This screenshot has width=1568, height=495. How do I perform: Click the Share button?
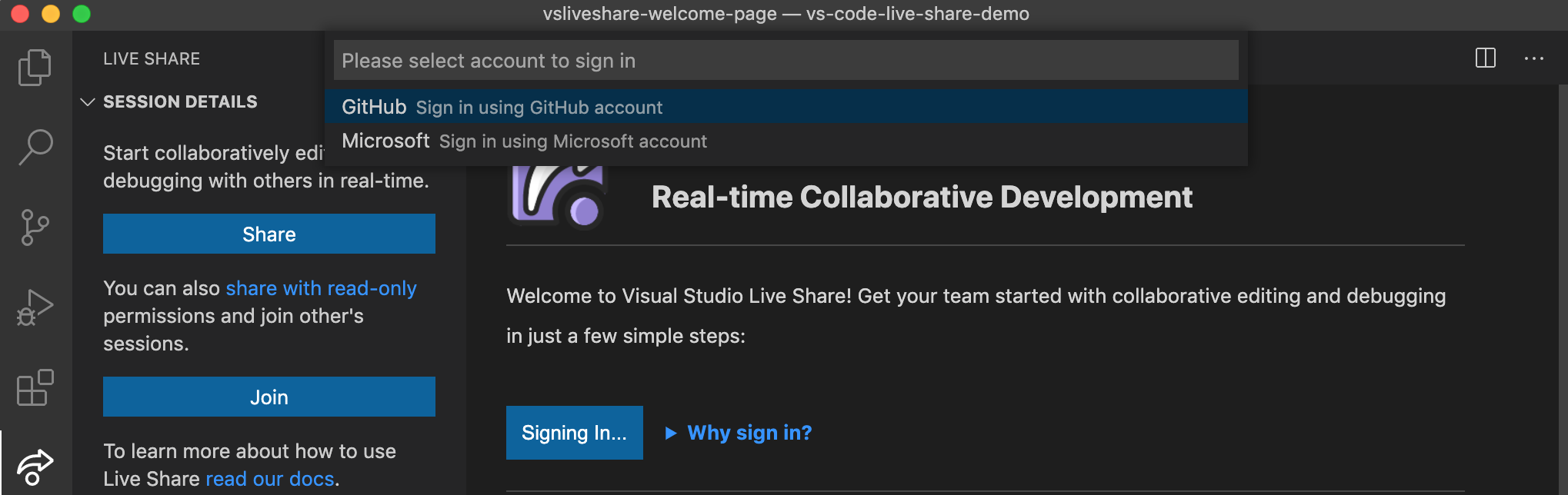click(x=269, y=234)
